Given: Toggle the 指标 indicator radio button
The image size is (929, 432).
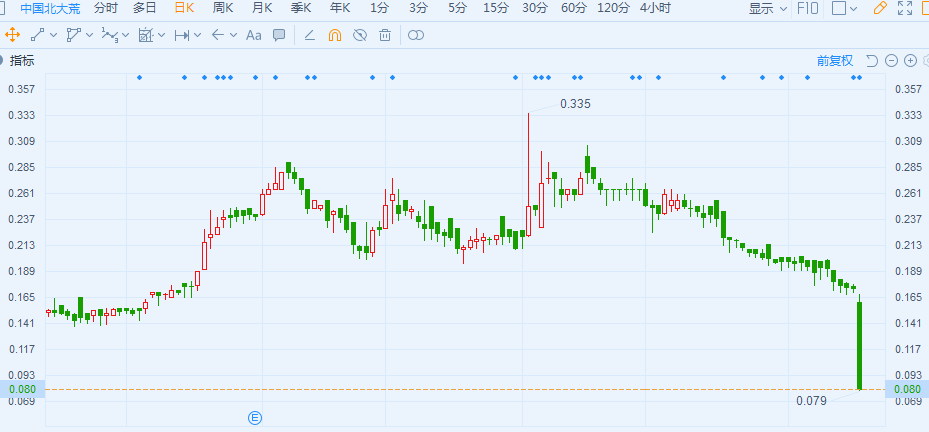Looking at the screenshot, I should [8, 60].
